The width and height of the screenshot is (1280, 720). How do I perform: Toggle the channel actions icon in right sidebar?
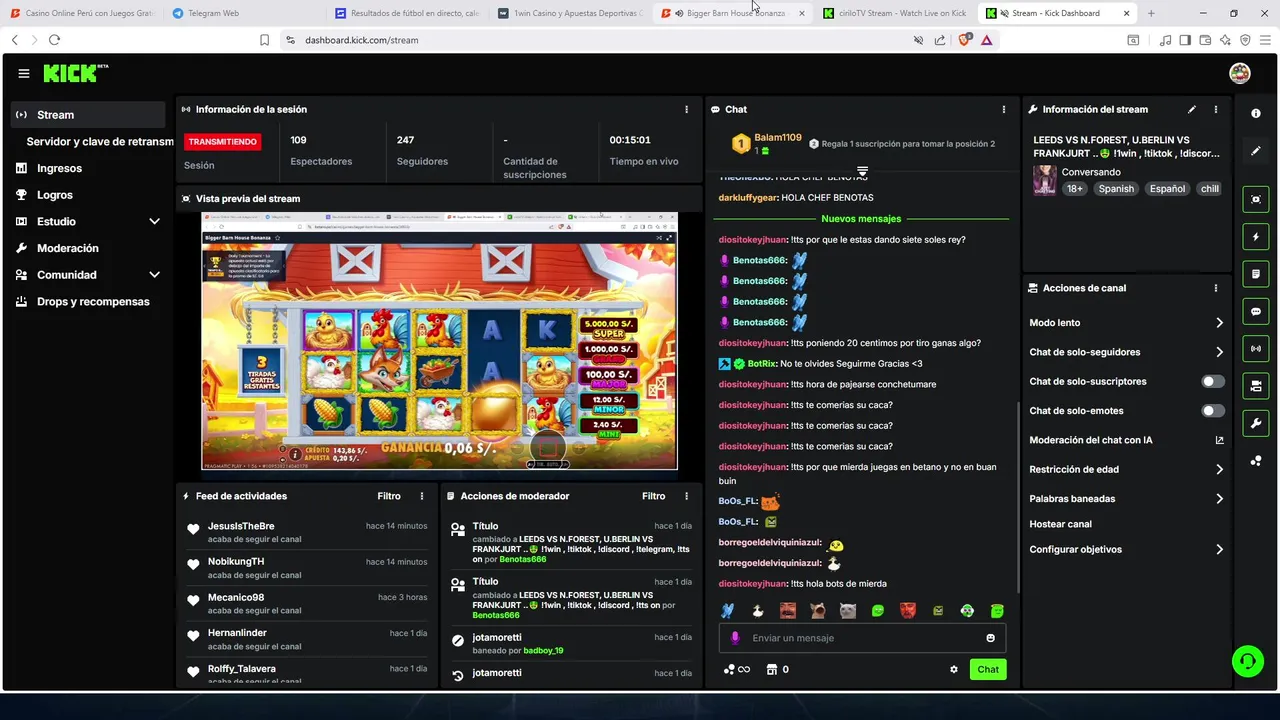pyautogui.click(x=1256, y=386)
